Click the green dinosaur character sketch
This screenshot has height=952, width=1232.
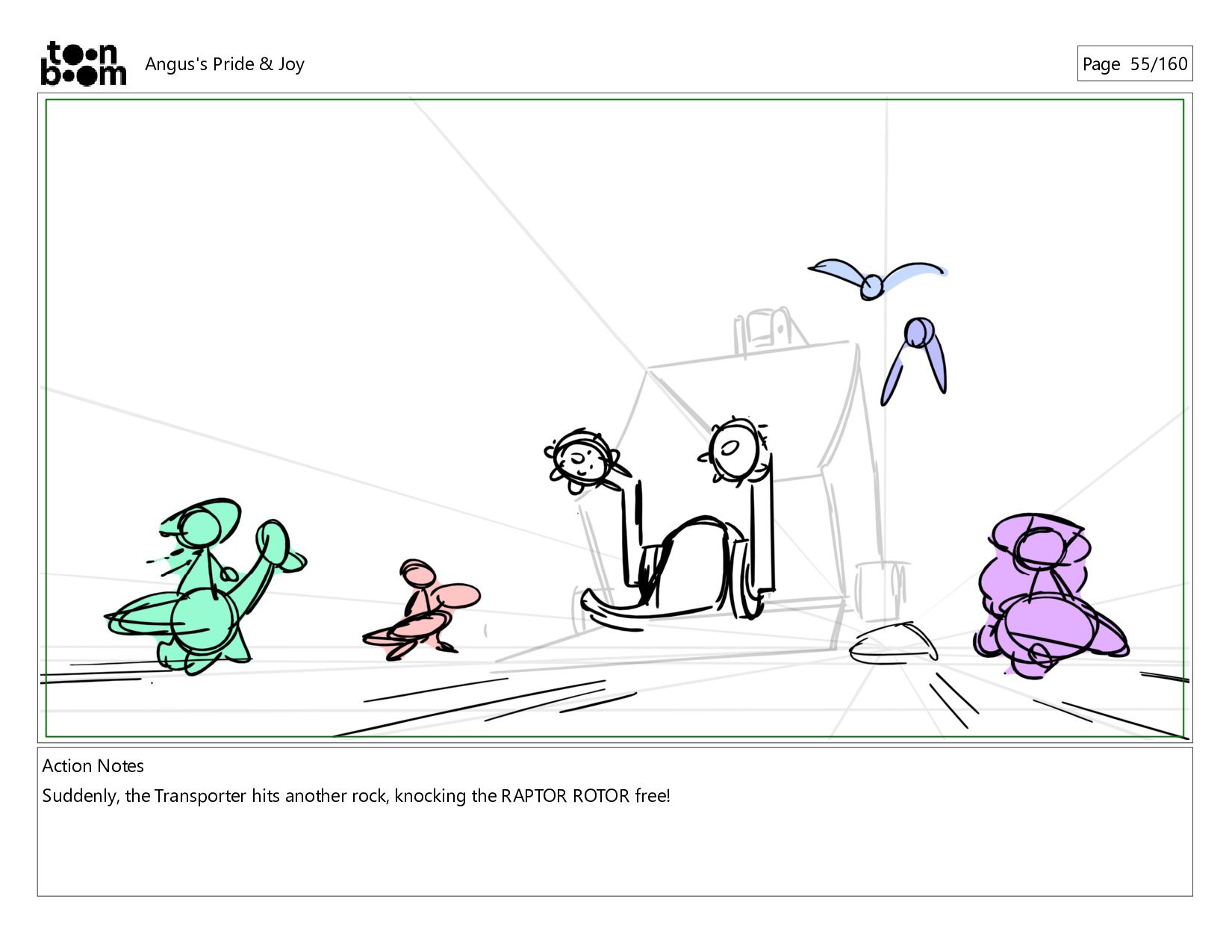click(x=205, y=588)
